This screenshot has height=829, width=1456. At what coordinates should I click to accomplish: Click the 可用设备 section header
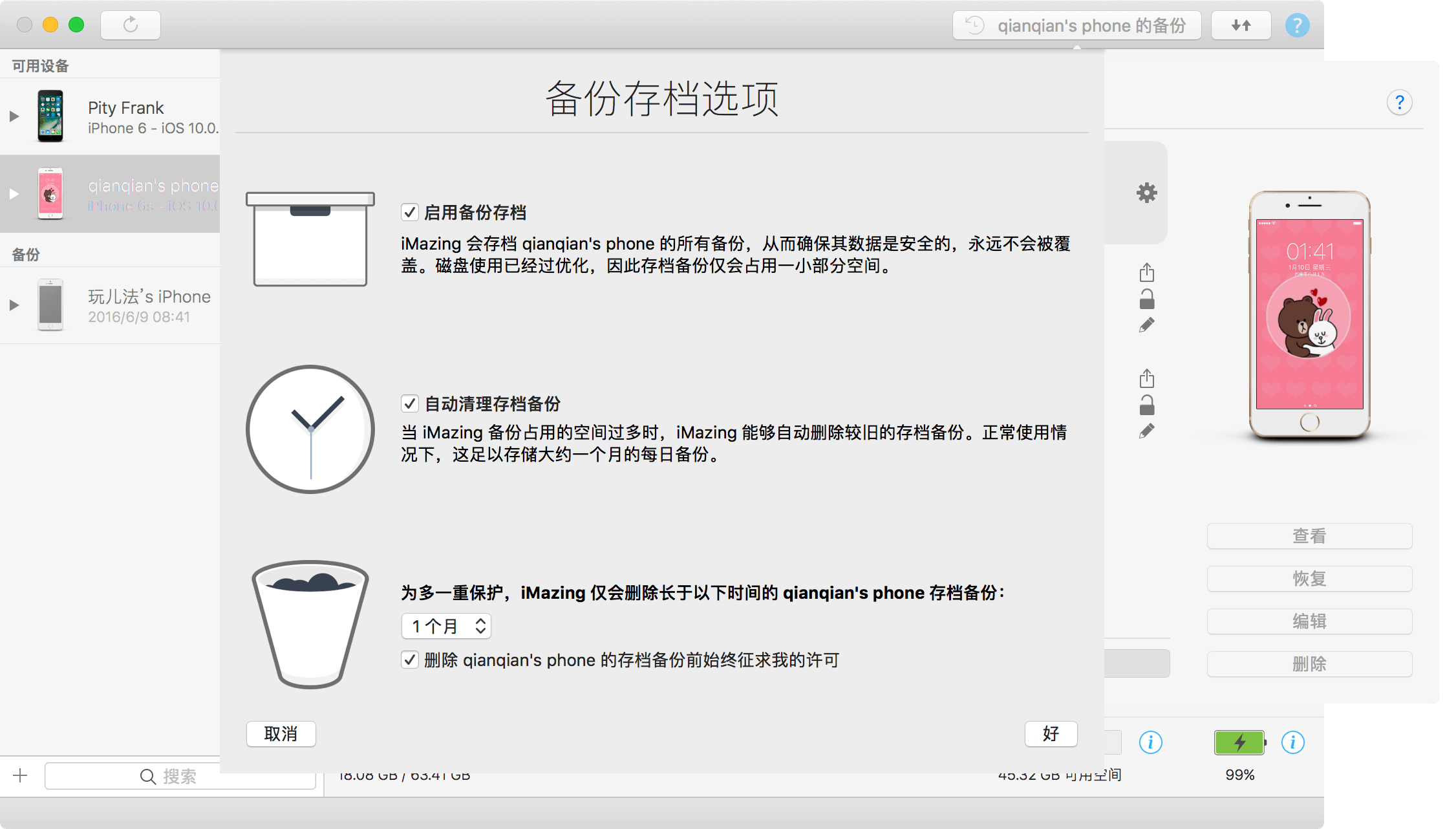40,66
